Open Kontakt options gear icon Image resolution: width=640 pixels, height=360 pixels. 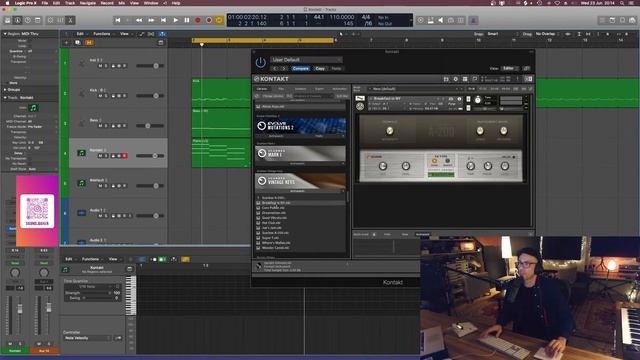pyautogui.click(x=456, y=79)
